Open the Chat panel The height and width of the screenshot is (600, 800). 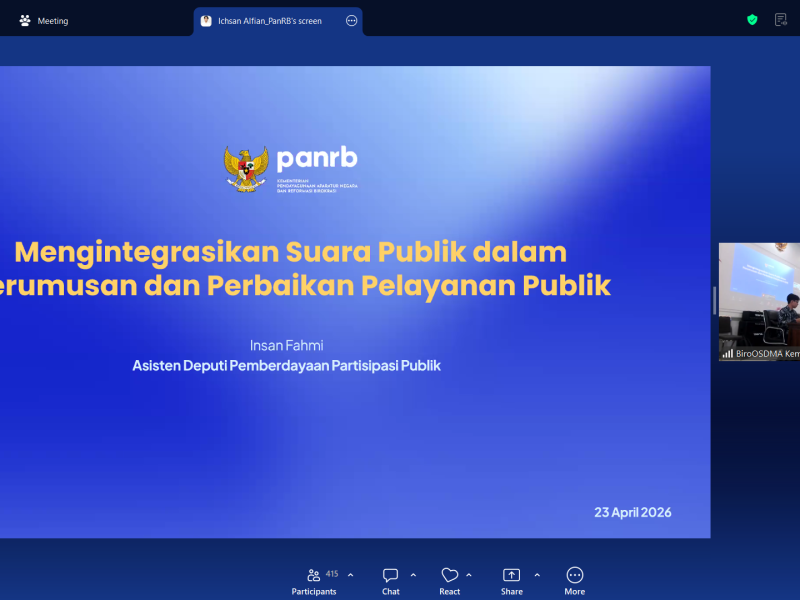[390, 575]
